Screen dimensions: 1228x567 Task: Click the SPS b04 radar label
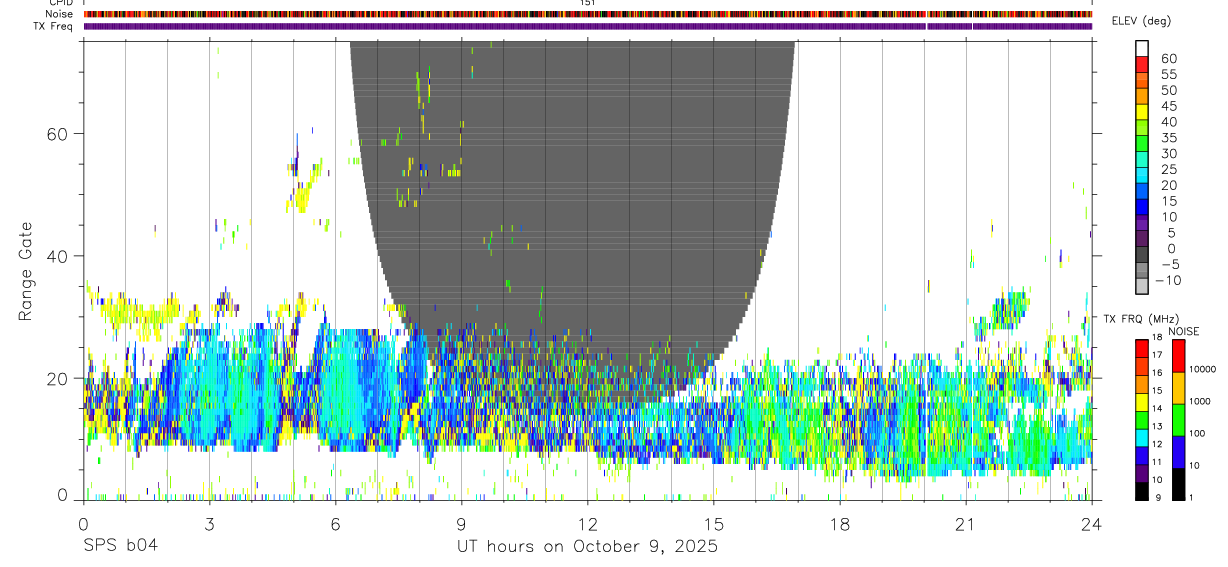click(119, 547)
